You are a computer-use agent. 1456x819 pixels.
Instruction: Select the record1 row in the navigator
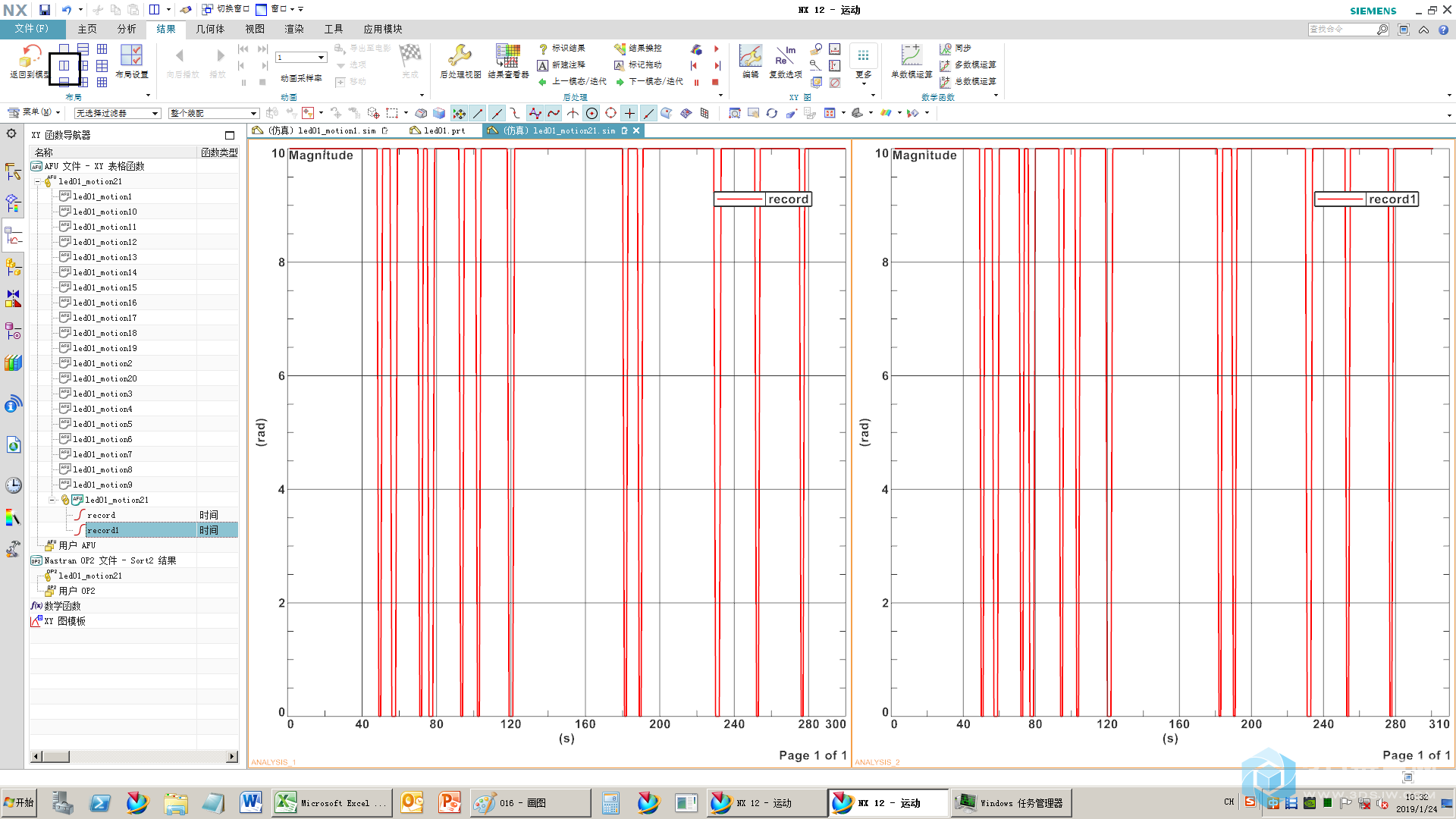pos(134,530)
